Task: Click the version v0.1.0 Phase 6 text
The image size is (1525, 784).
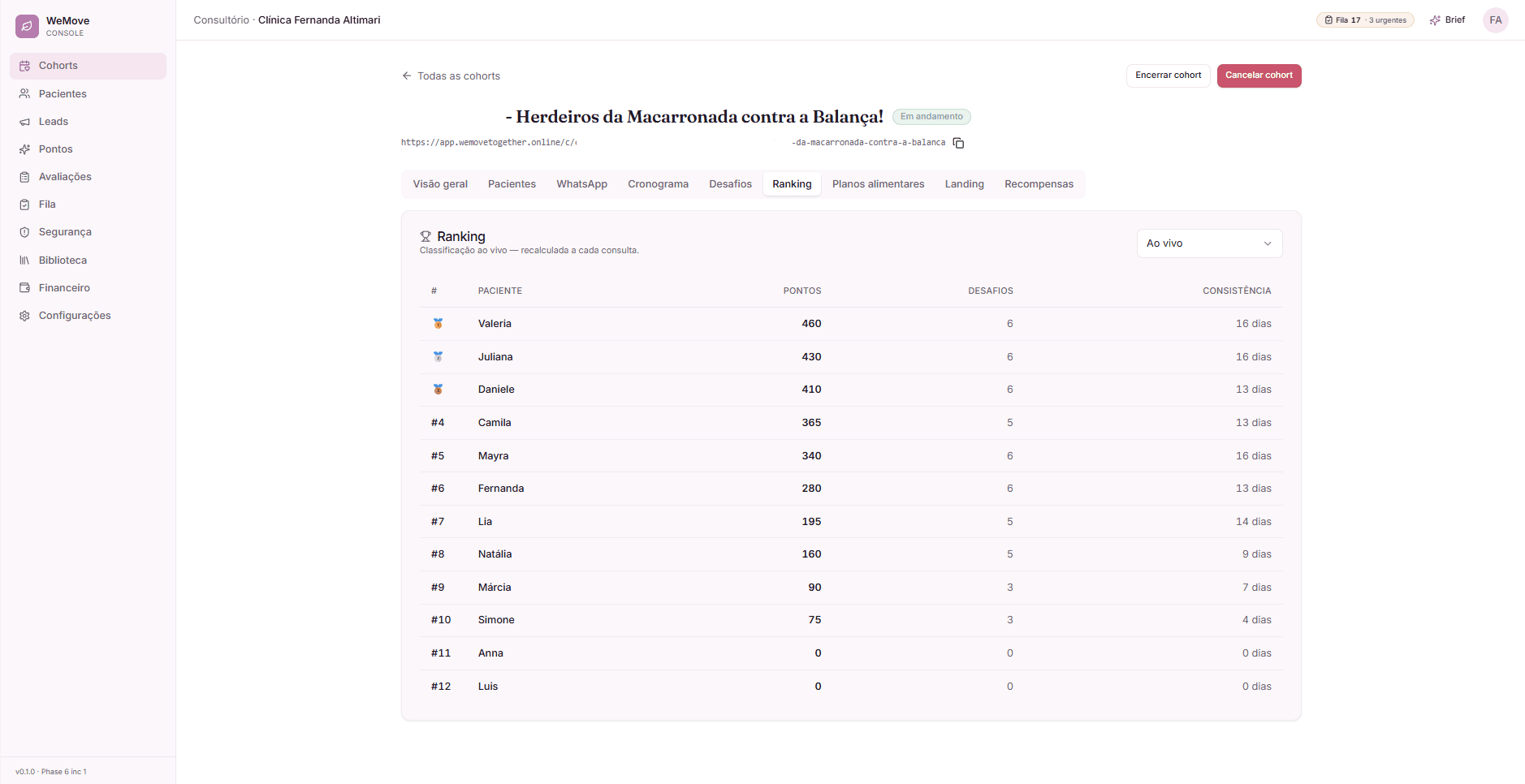Action: click(x=51, y=772)
